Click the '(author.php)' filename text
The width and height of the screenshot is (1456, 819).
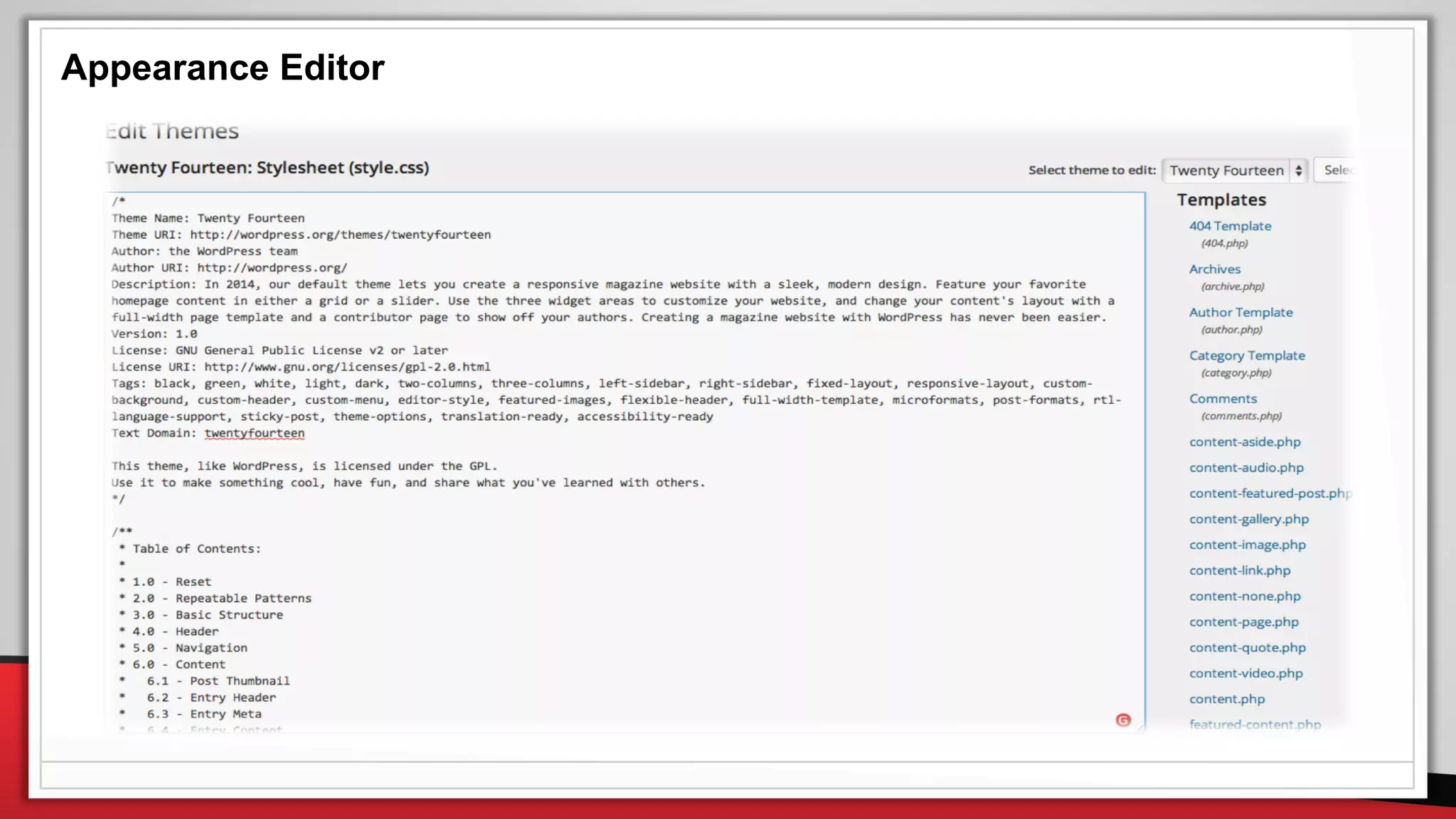pos(1232,330)
